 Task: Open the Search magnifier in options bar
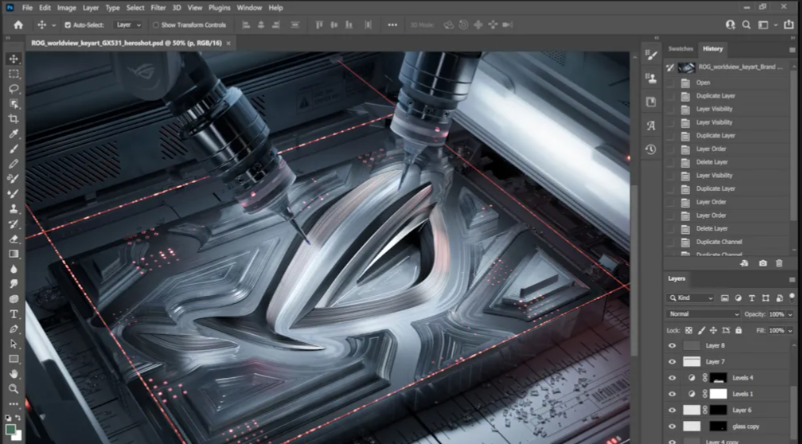click(x=746, y=25)
